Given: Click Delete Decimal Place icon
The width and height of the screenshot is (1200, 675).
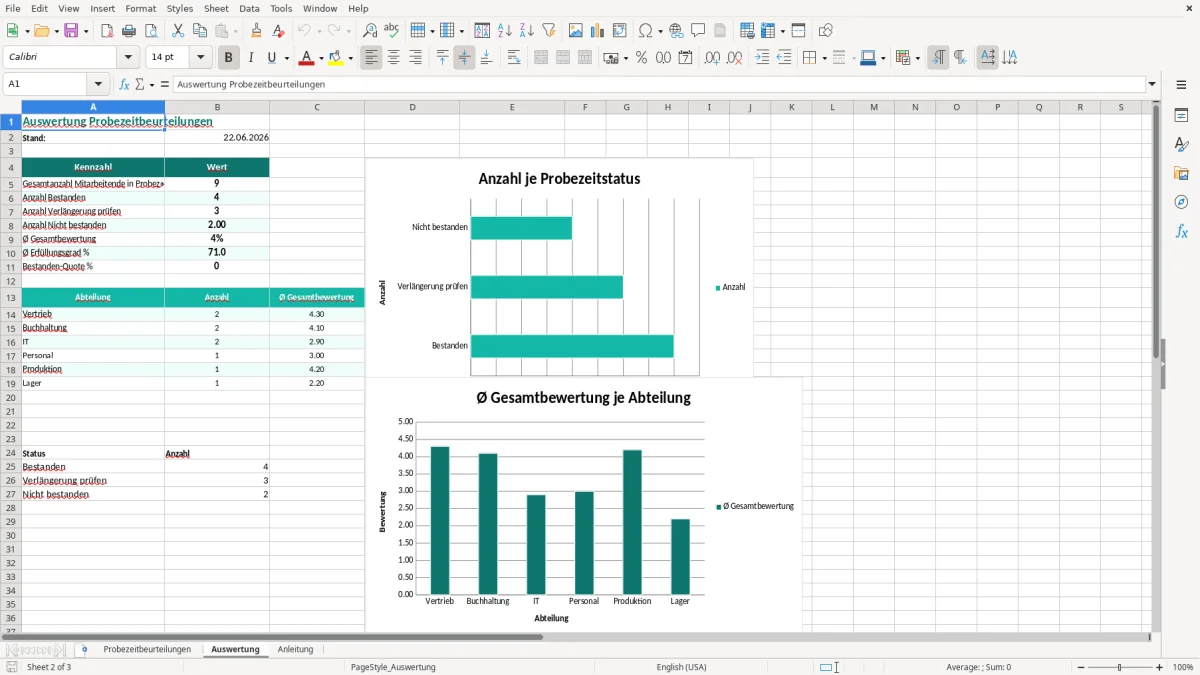Looking at the screenshot, I should click(735, 58).
